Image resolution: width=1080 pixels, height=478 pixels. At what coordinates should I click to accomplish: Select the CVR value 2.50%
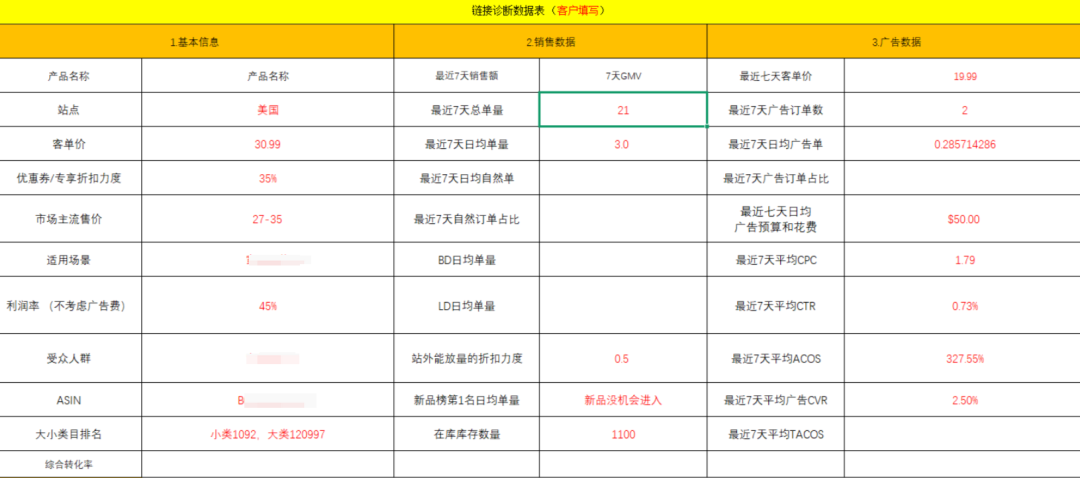pos(964,400)
